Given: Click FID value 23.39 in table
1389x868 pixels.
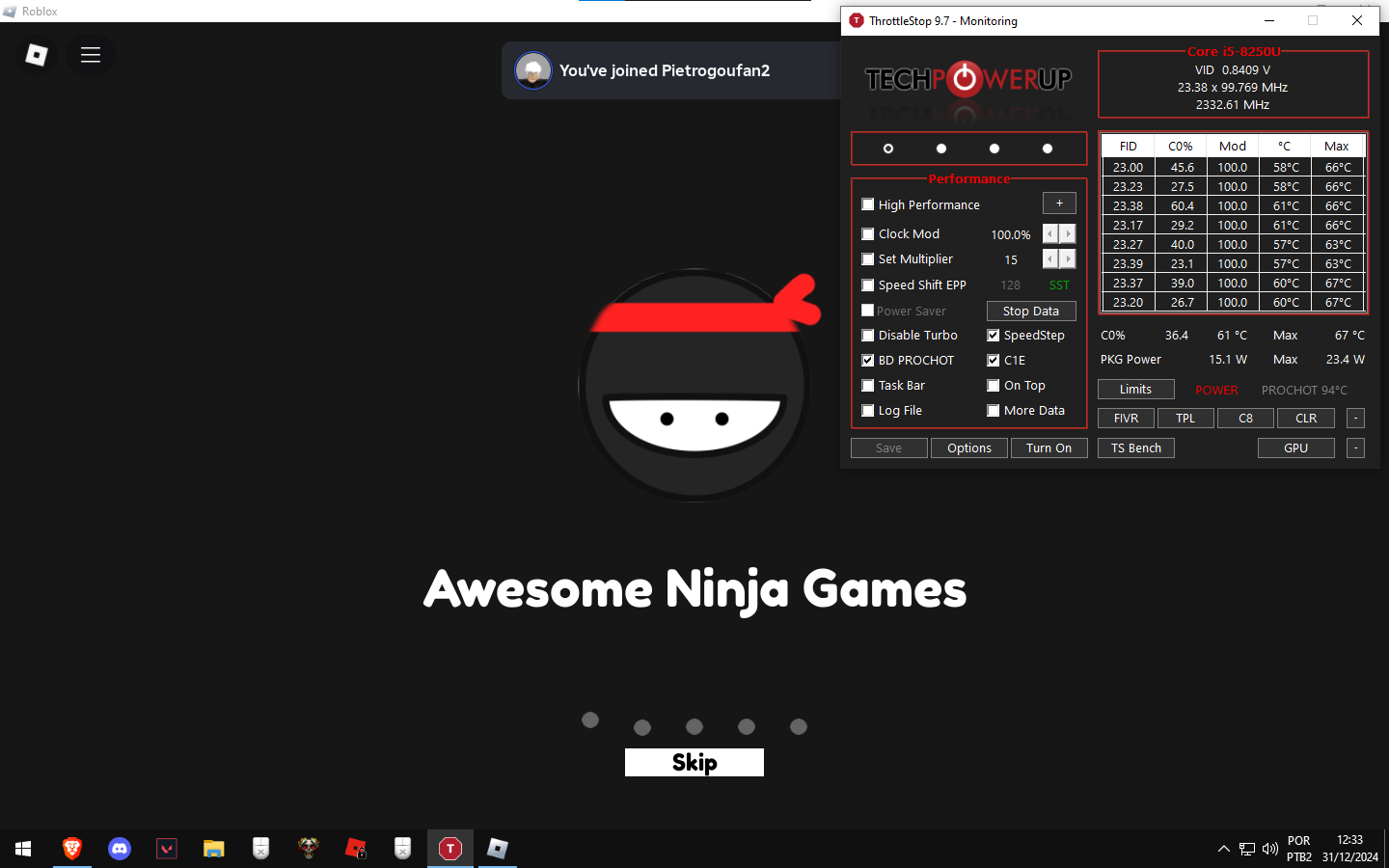Looking at the screenshot, I should (x=1128, y=263).
